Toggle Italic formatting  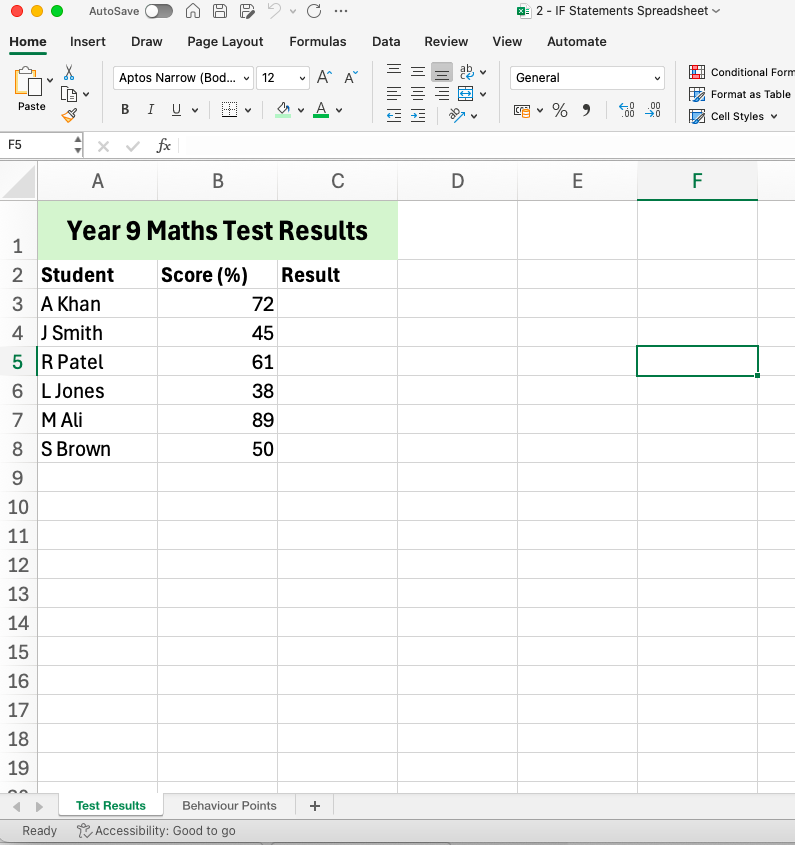[151, 110]
